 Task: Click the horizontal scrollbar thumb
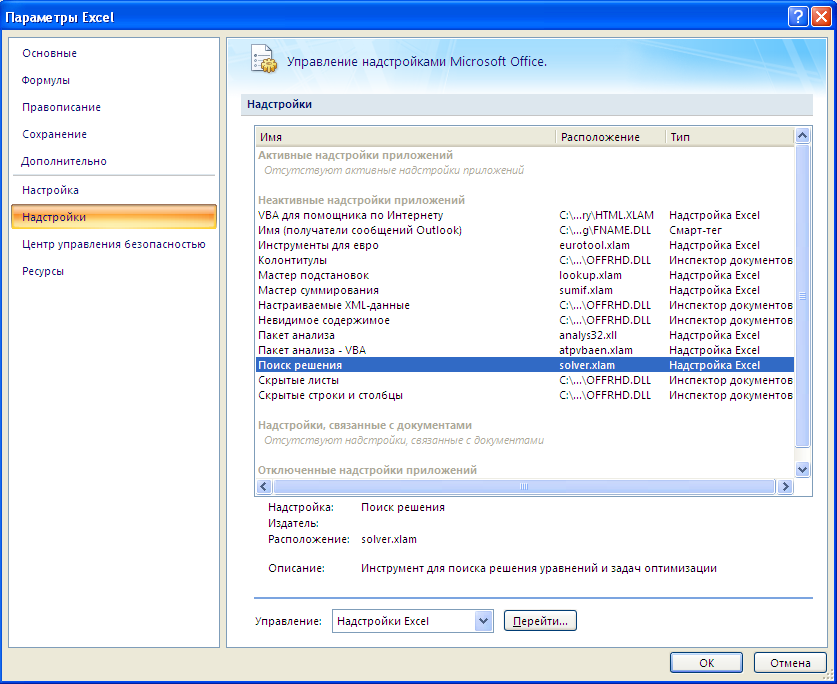524,486
